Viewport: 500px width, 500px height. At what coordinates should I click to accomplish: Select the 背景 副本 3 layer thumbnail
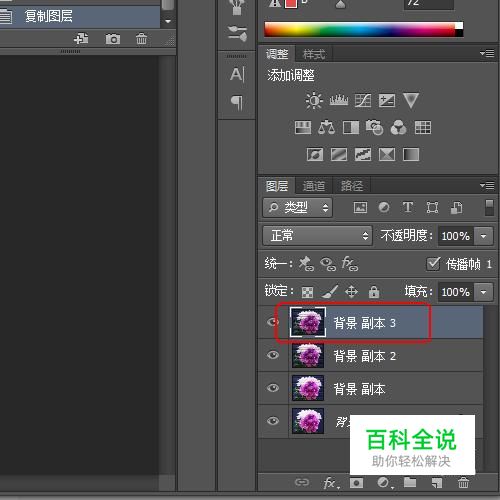[x=308, y=322]
